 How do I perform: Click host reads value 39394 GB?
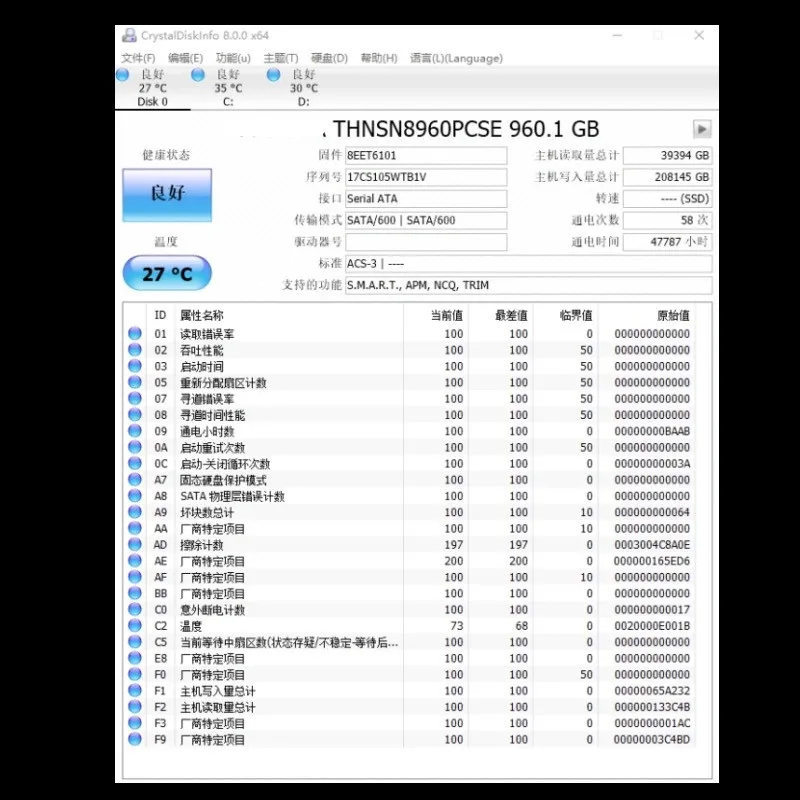667,156
